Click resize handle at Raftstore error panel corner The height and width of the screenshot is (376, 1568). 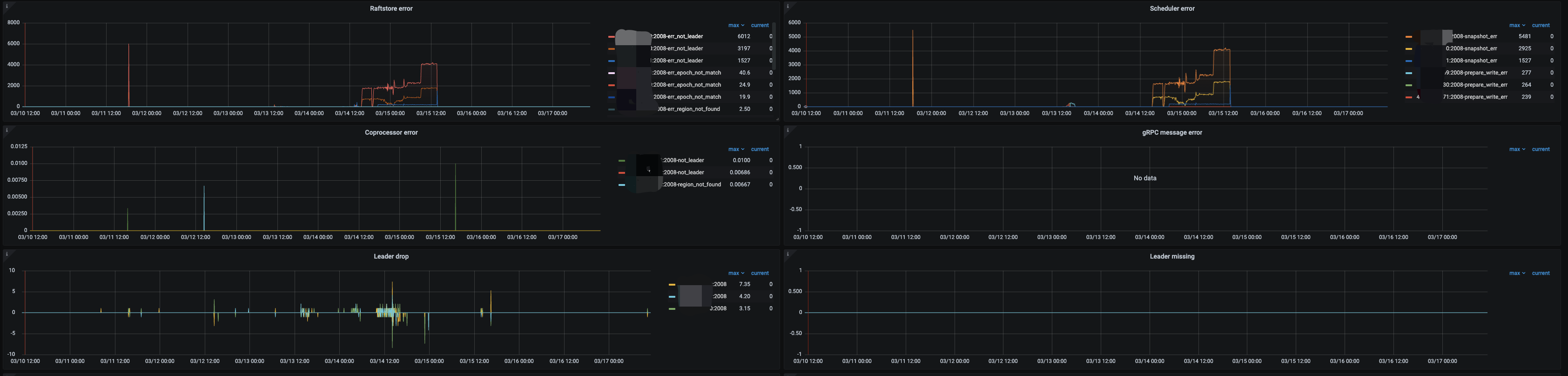(777, 119)
